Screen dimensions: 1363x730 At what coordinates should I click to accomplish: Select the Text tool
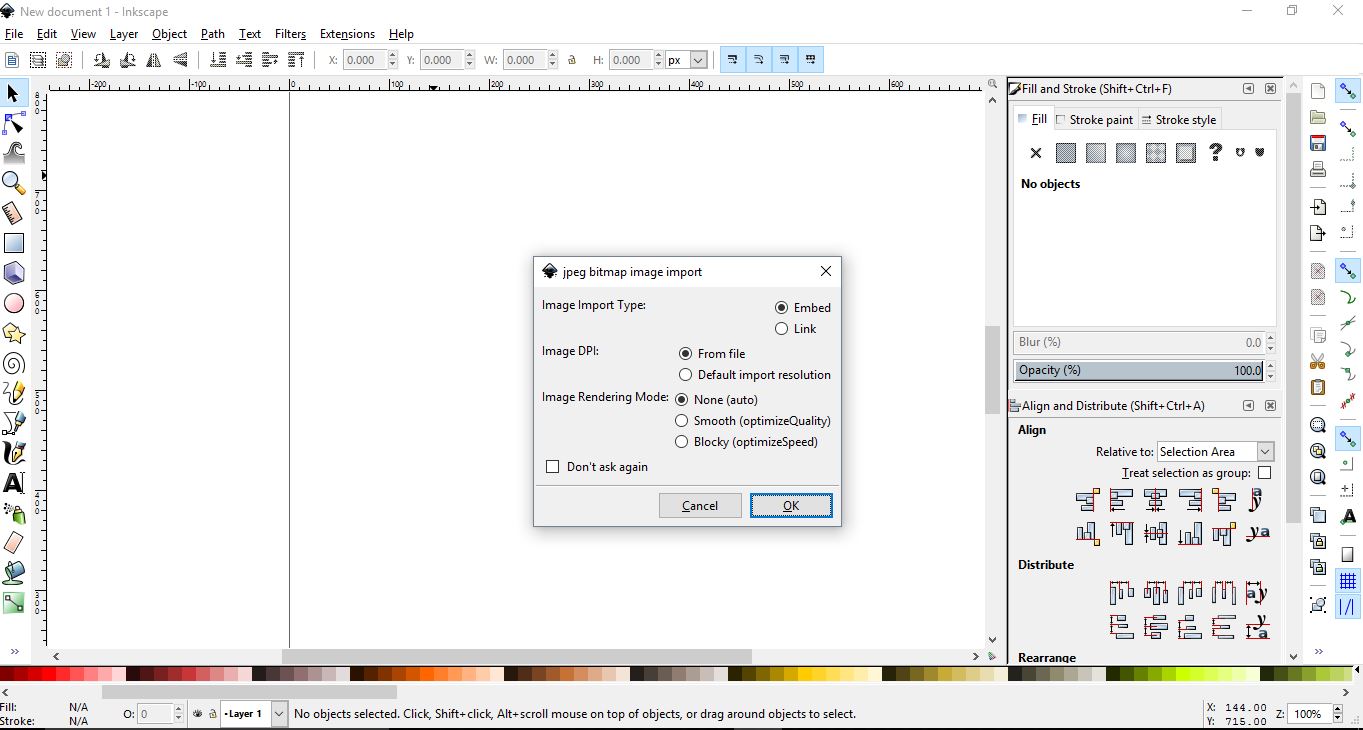(14, 483)
